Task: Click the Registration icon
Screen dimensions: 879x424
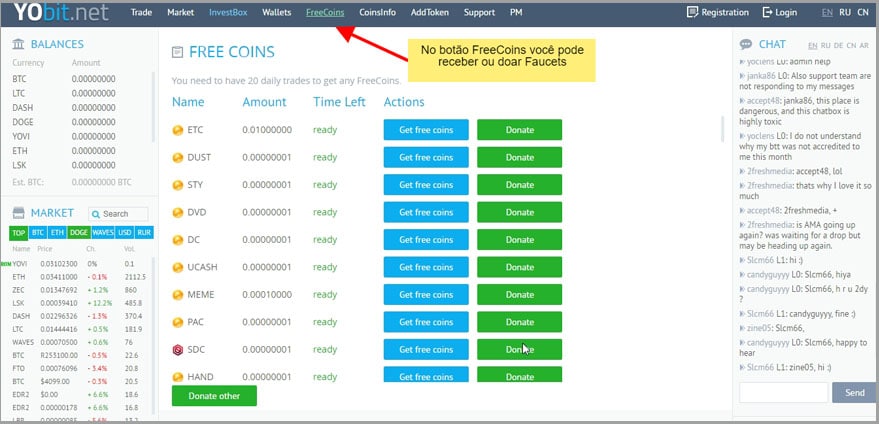Action: (x=692, y=12)
